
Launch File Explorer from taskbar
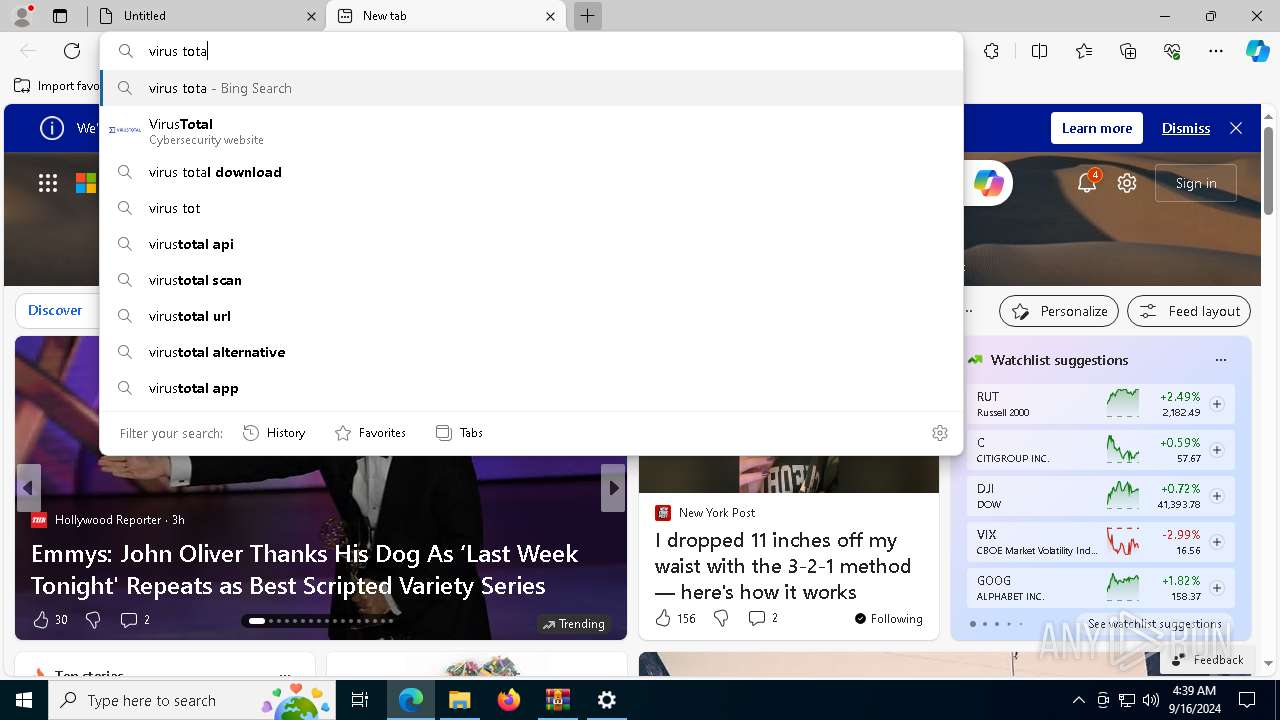tap(459, 700)
